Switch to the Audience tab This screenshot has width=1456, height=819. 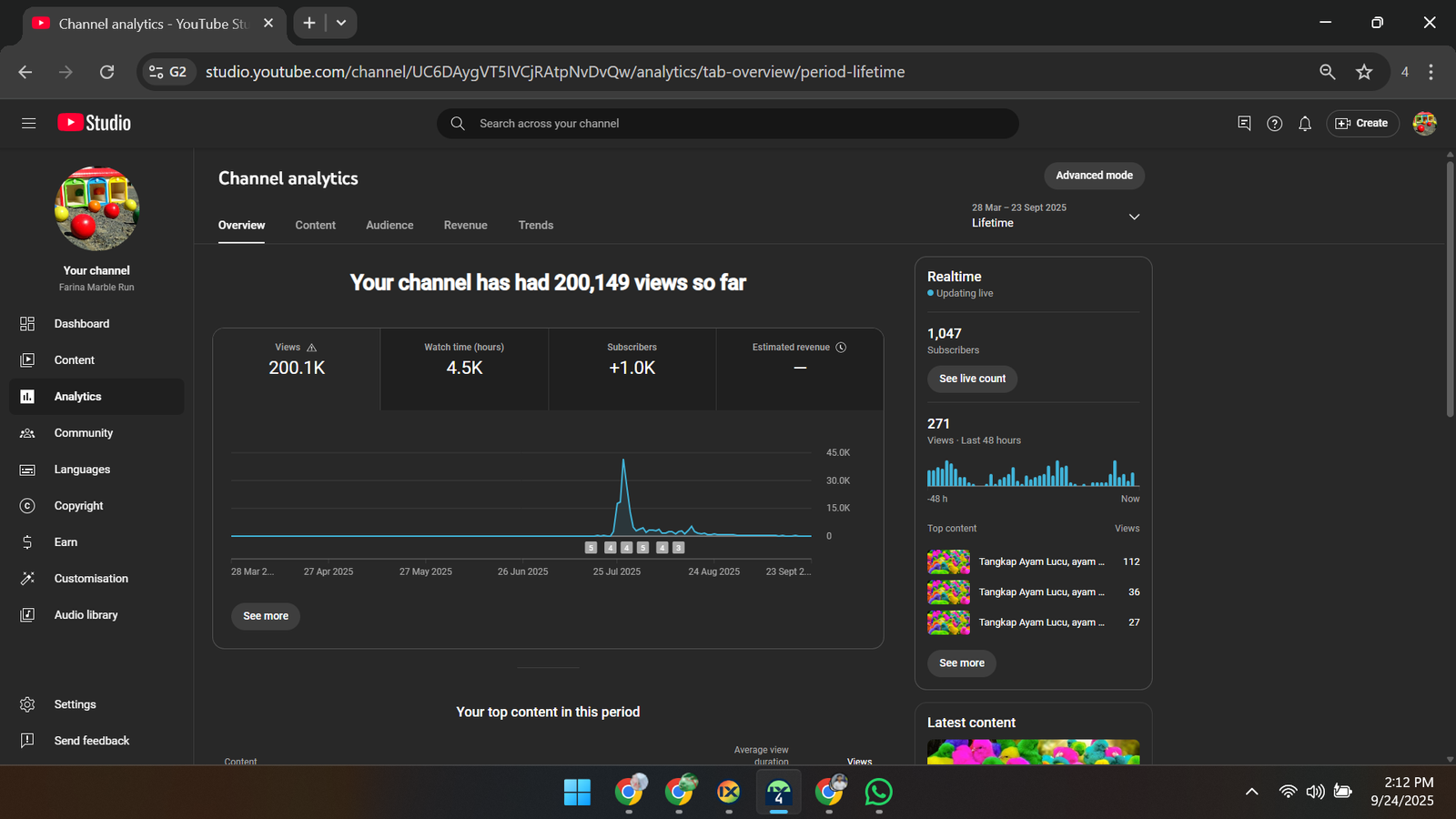389,226
